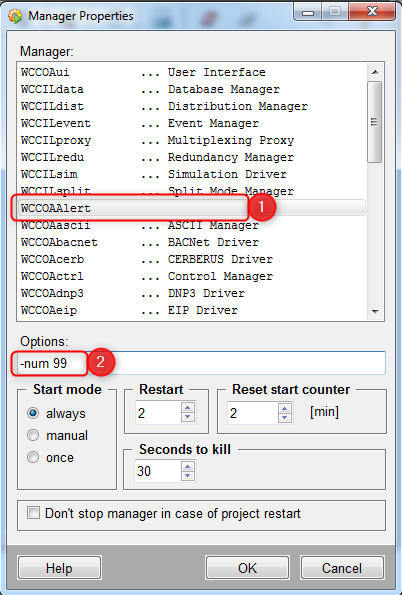Select the manual start mode

pyautogui.click(x=33, y=435)
